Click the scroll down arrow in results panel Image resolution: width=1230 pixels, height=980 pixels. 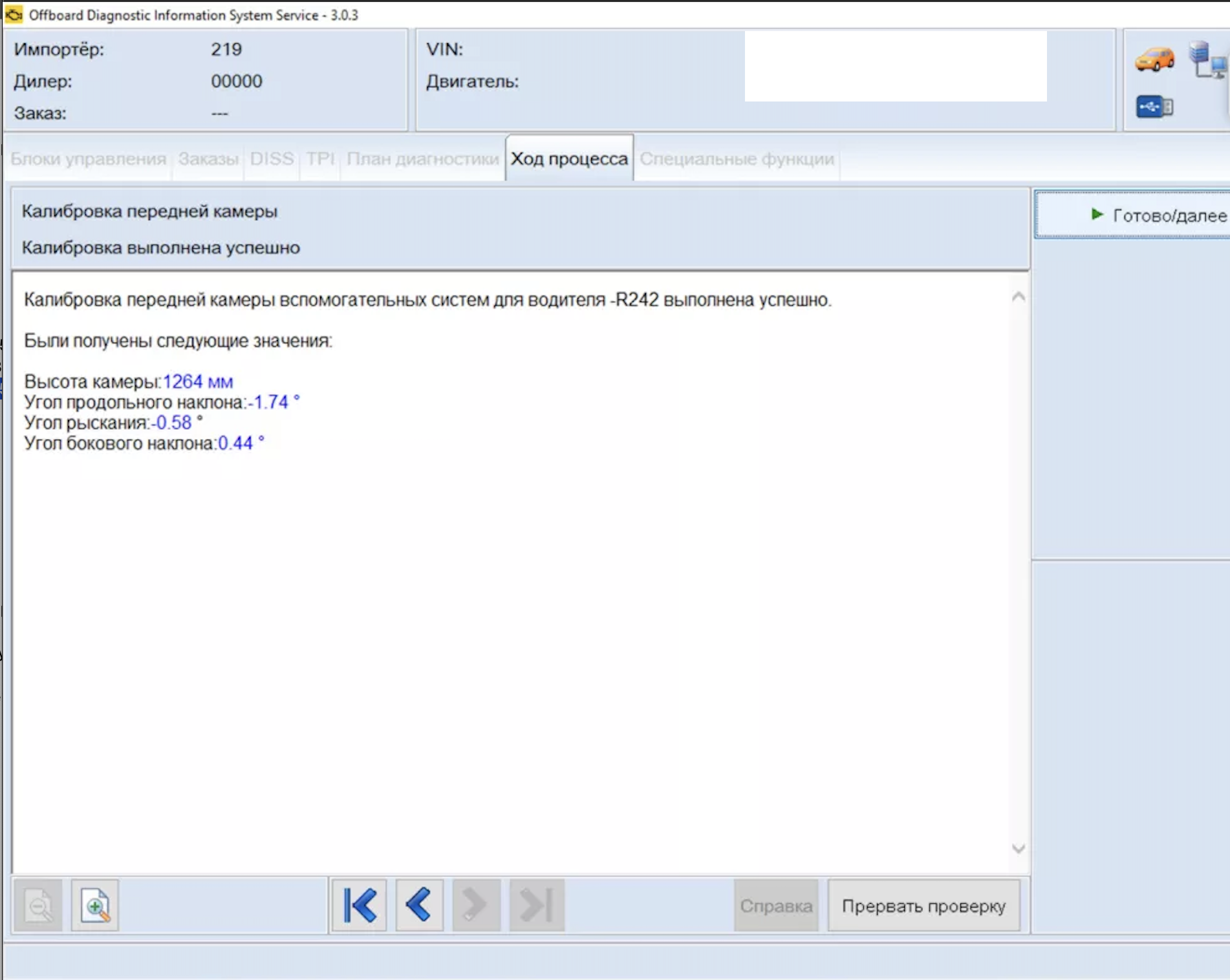tap(1018, 849)
